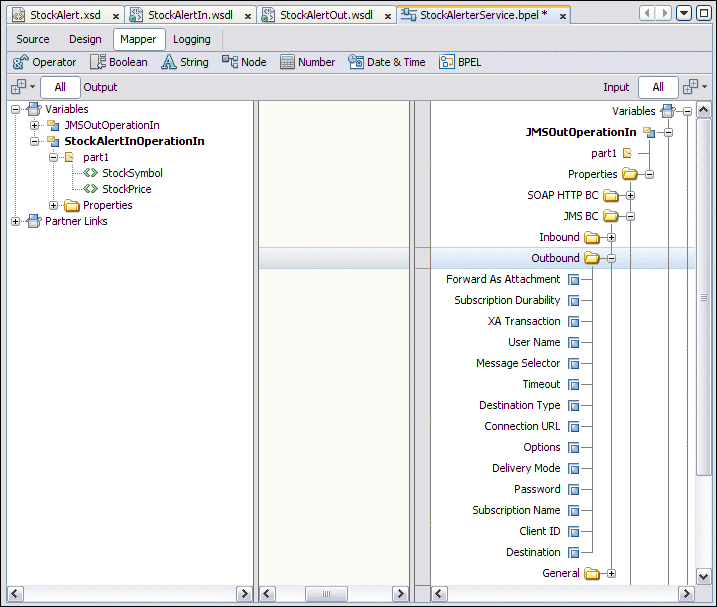Open the Date & Time functions menu
Viewport: 717px width, 607px height.
(x=387, y=62)
